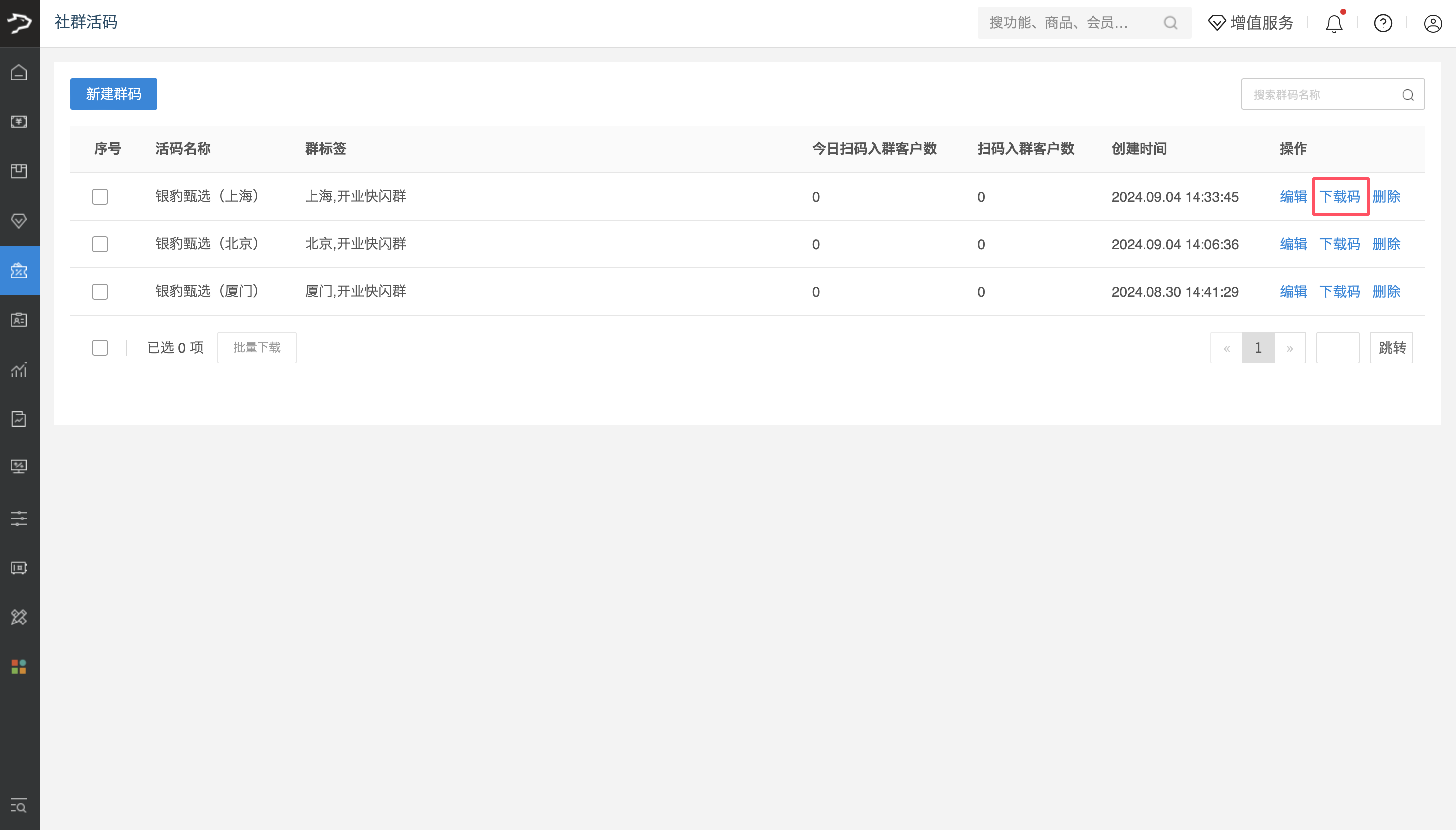Click the 批量下载 button
Image resolution: width=1456 pixels, height=830 pixels.
coord(257,348)
